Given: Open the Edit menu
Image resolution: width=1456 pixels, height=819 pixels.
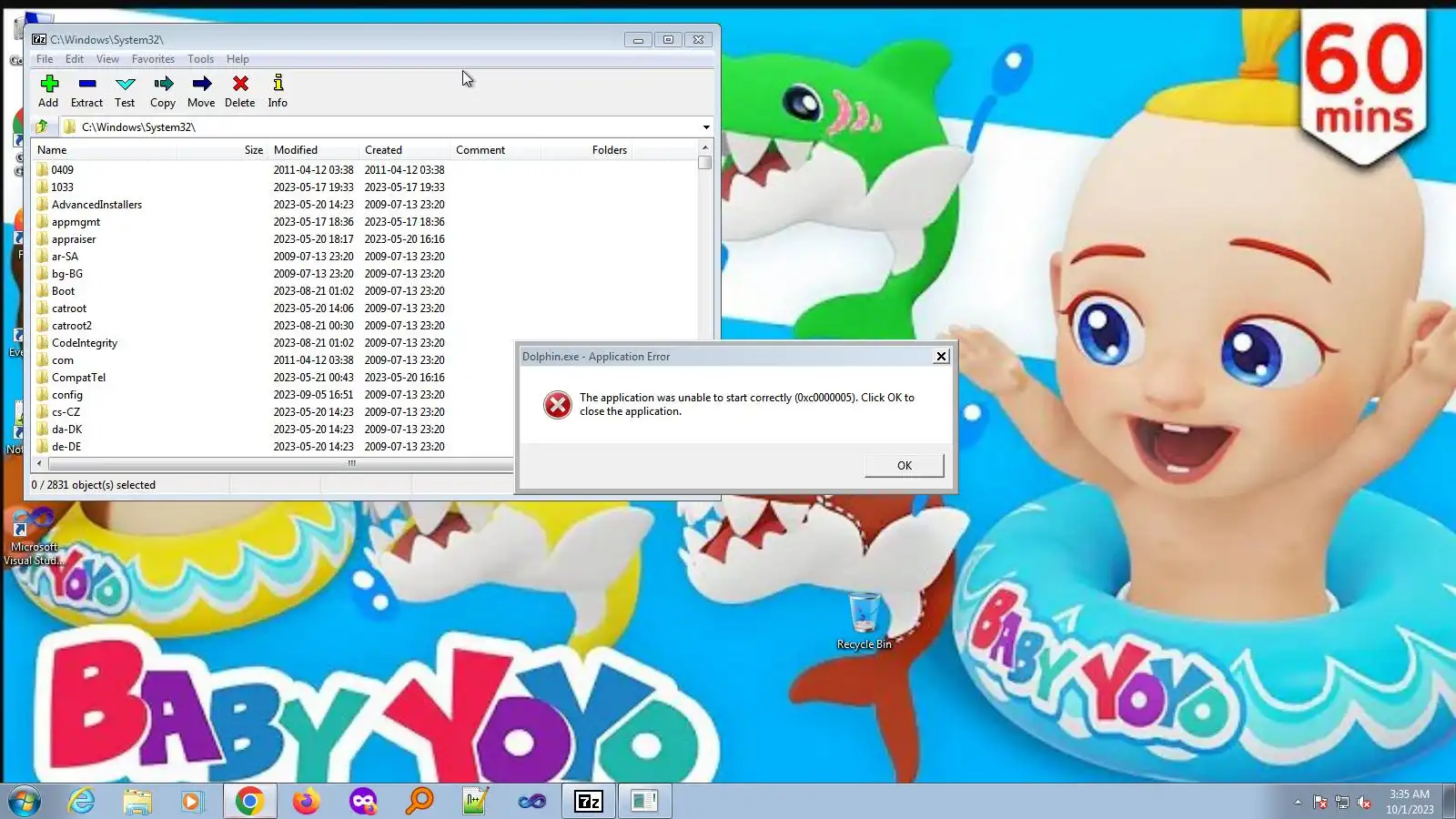Looking at the screenshot, I should click(x=75, y=59).
